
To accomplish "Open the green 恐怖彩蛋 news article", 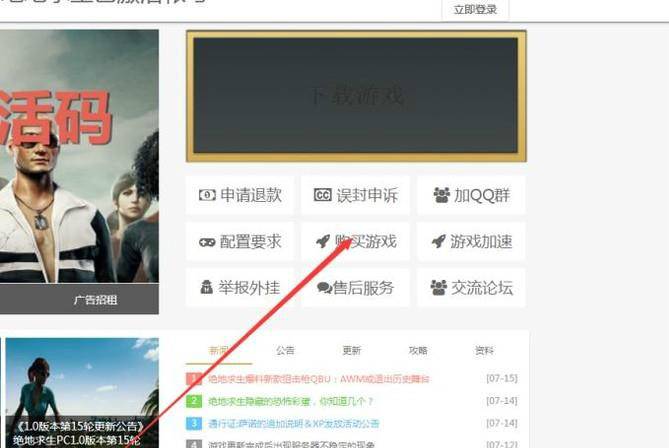I will click(291, 401).
